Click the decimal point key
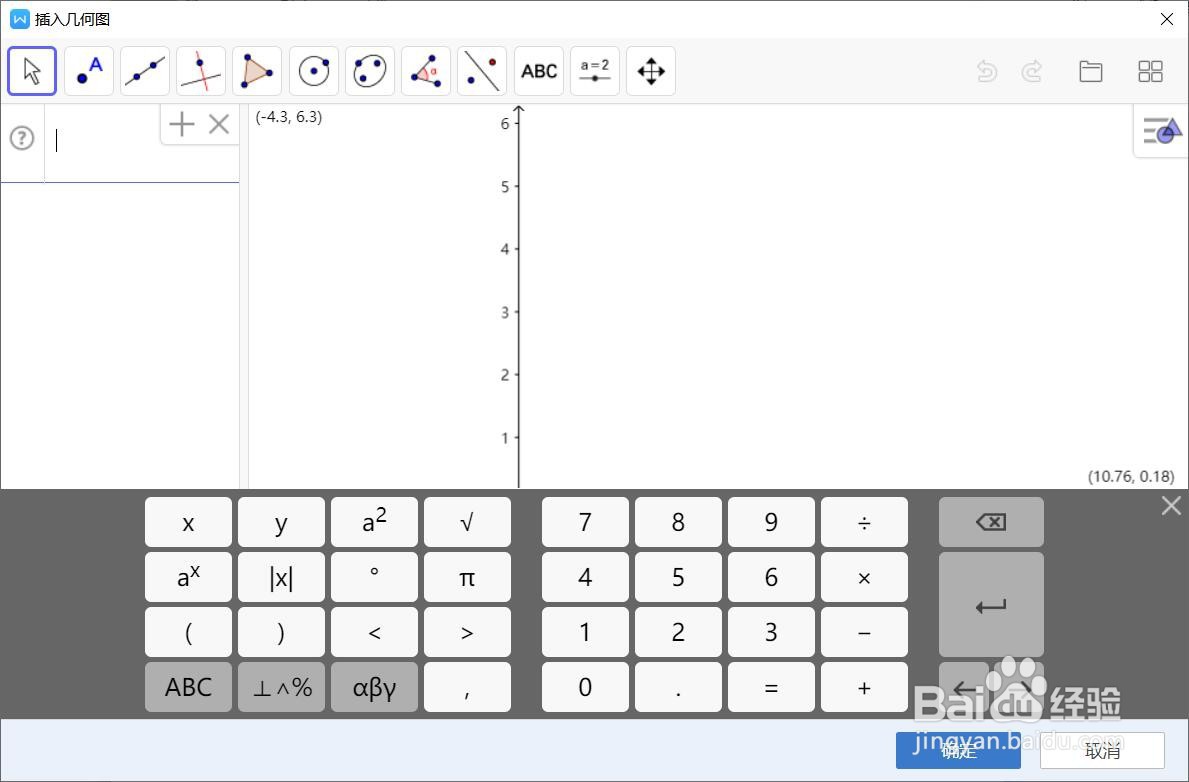 (x=679, y=687)
